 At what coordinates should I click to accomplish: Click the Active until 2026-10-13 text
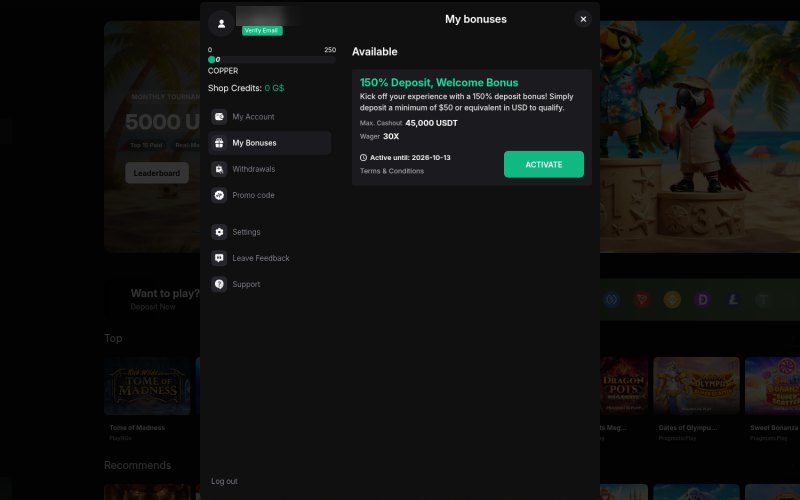point(410,158)
